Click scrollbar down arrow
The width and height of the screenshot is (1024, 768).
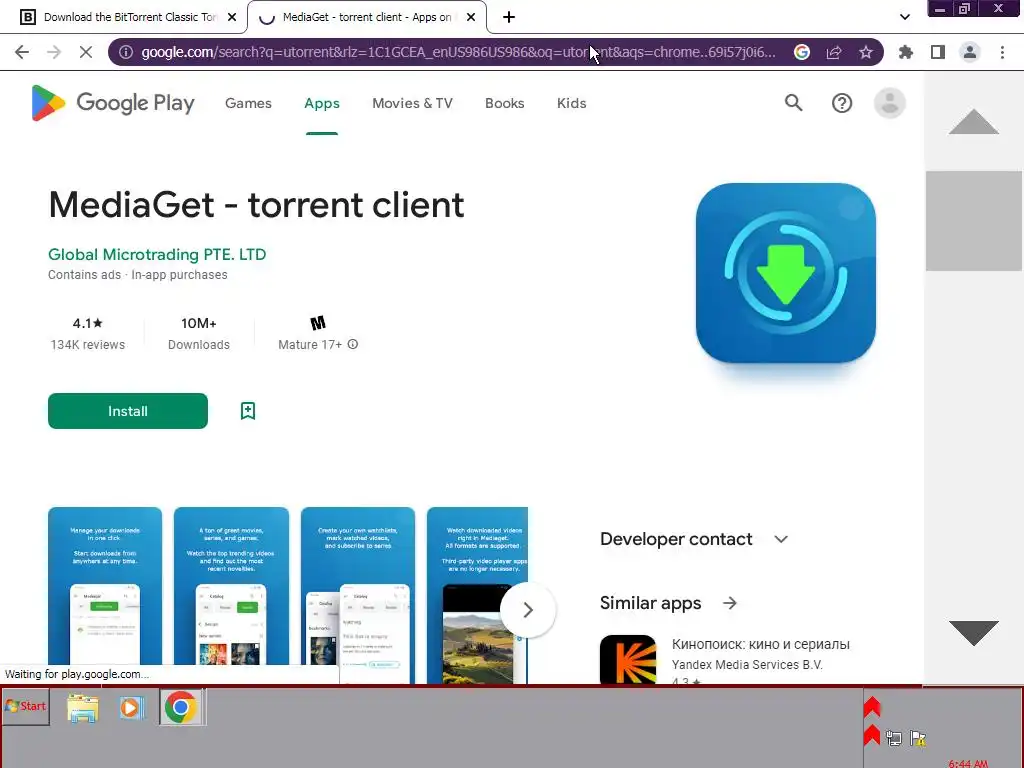click(x=973, y=633)
